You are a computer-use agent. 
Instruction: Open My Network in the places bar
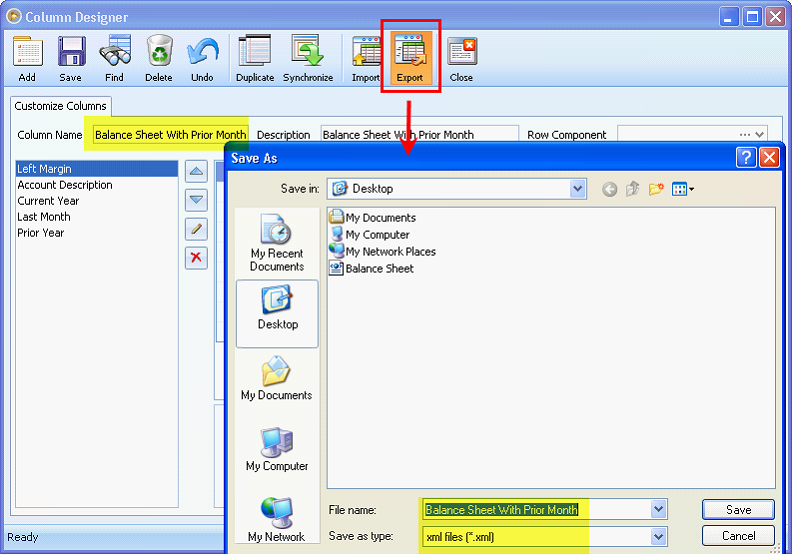point(277,520)
